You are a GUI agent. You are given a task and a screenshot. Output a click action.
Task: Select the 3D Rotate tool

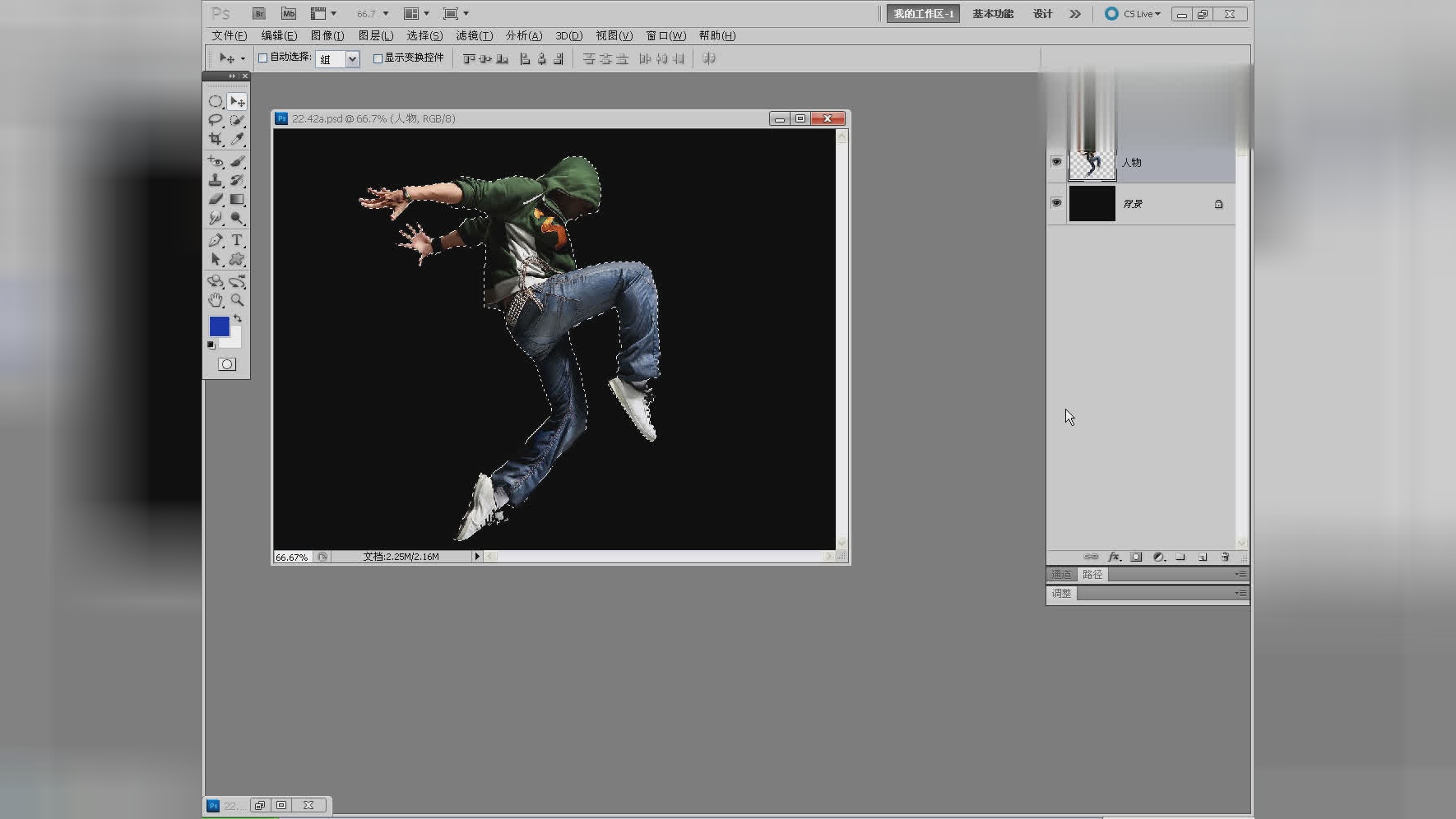pyautogui.click(x=216, y=281)
